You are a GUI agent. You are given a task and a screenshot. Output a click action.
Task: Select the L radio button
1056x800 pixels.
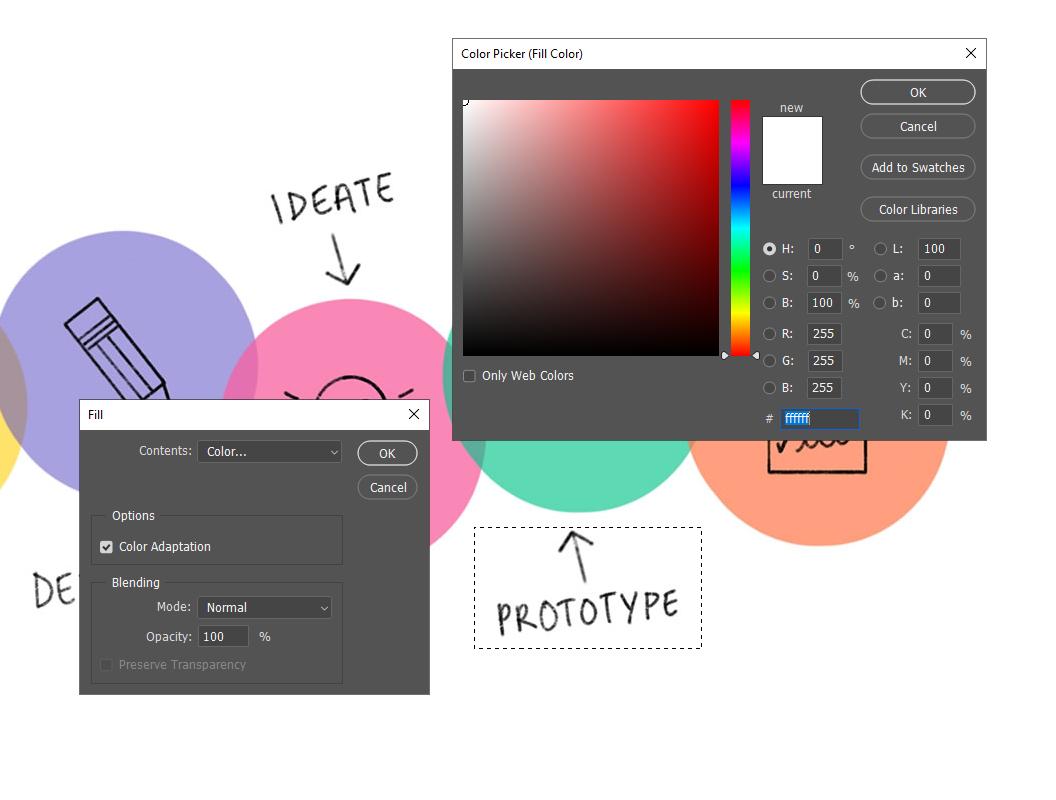pyautogui.click(x=878, y=249)
